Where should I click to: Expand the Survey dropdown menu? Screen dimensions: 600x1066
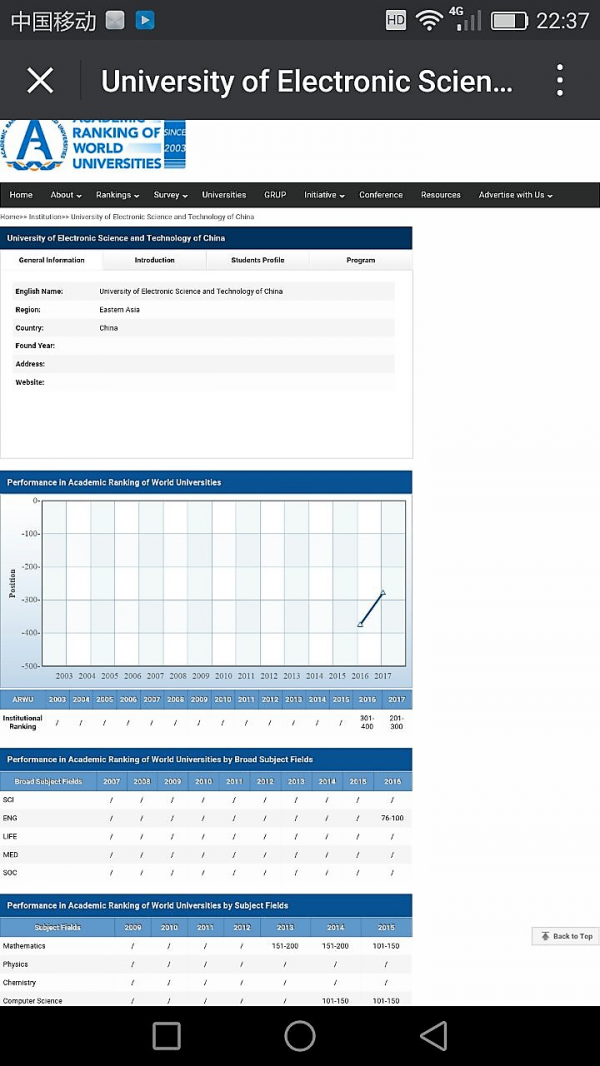point(170,195)
